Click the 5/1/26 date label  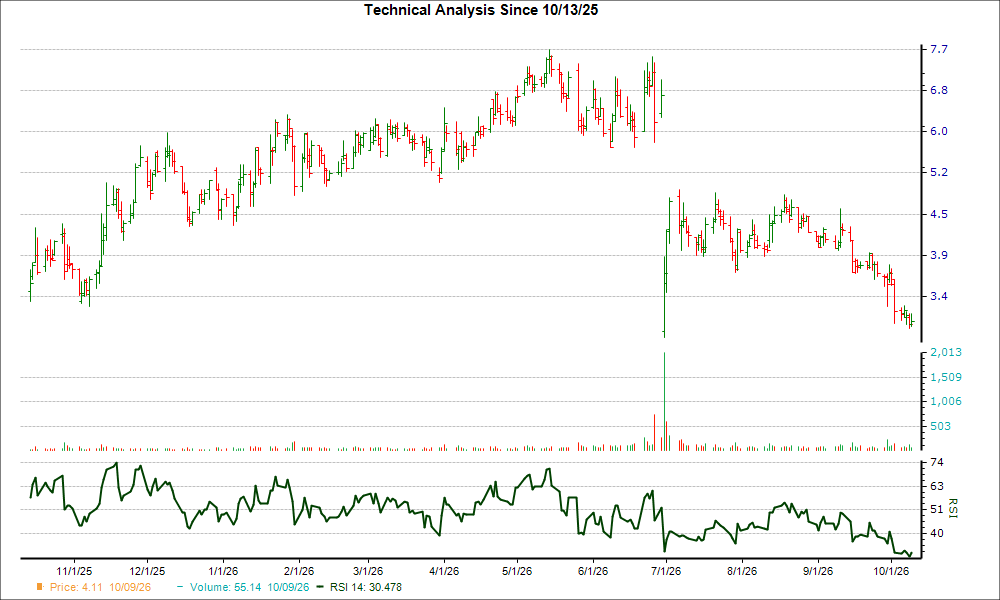click(x=517, y=571)
